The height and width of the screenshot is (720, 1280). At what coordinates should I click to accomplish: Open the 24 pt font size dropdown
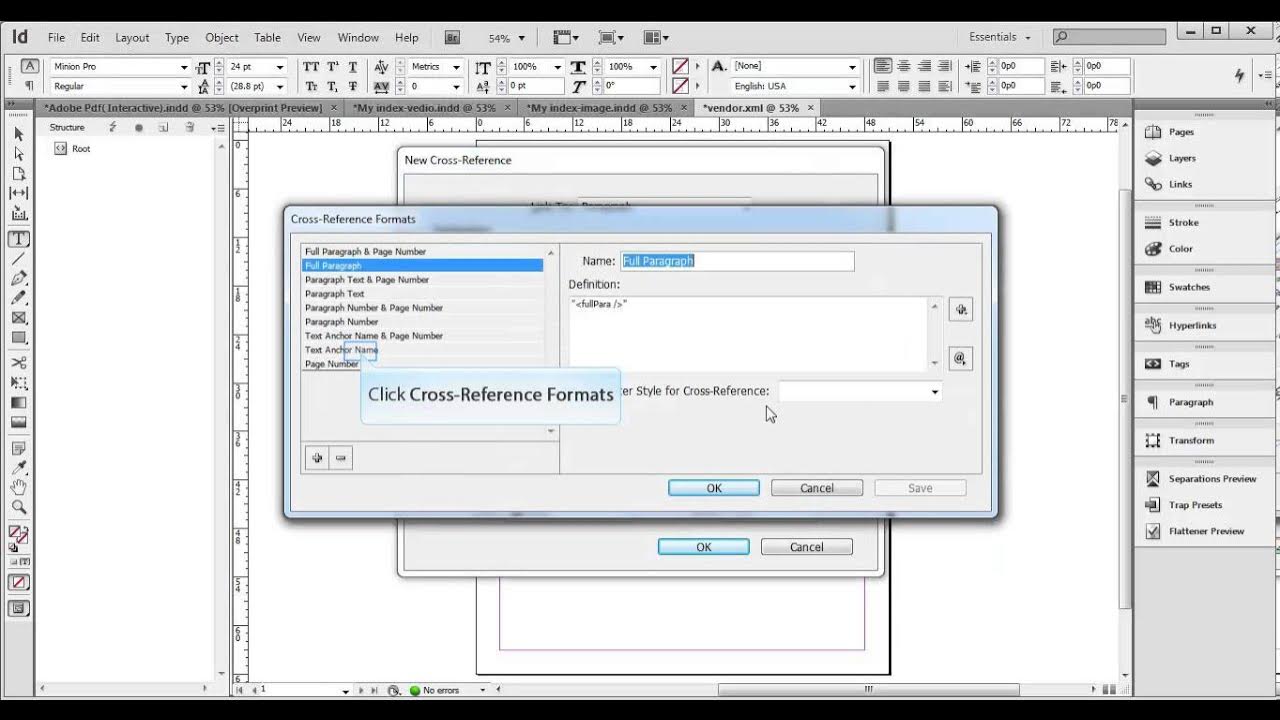click(x=279, y=67)
